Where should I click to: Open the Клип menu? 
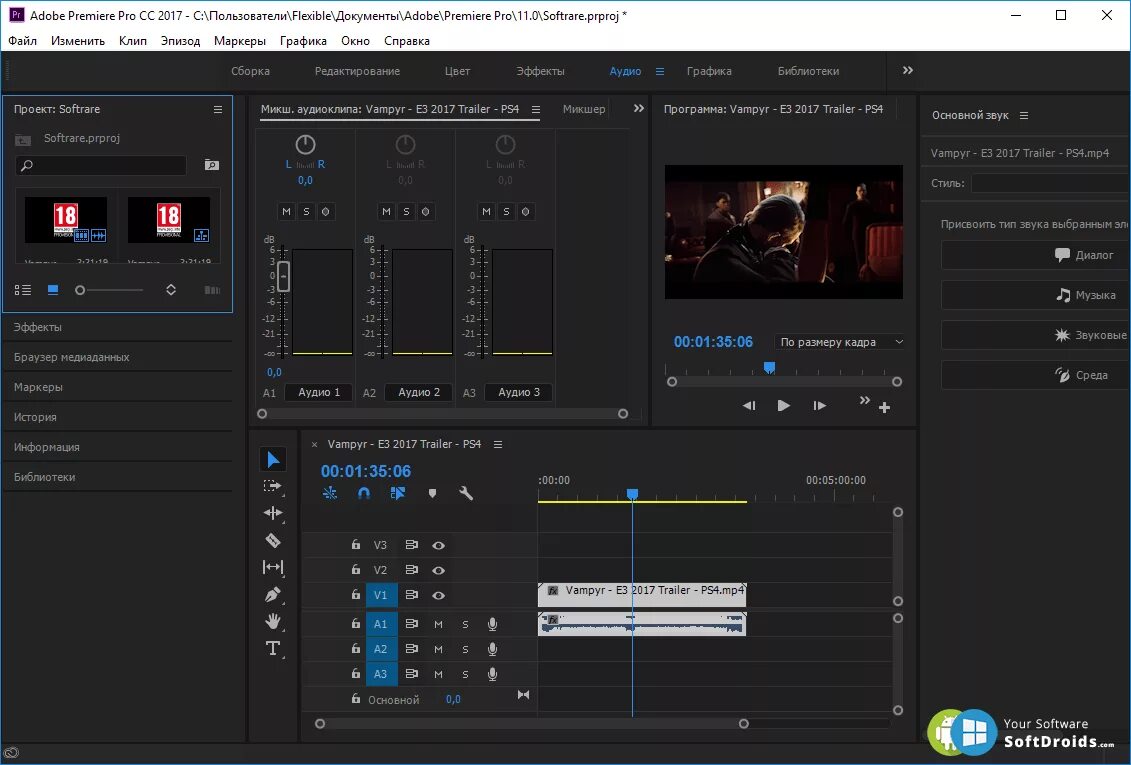point(132,41)
